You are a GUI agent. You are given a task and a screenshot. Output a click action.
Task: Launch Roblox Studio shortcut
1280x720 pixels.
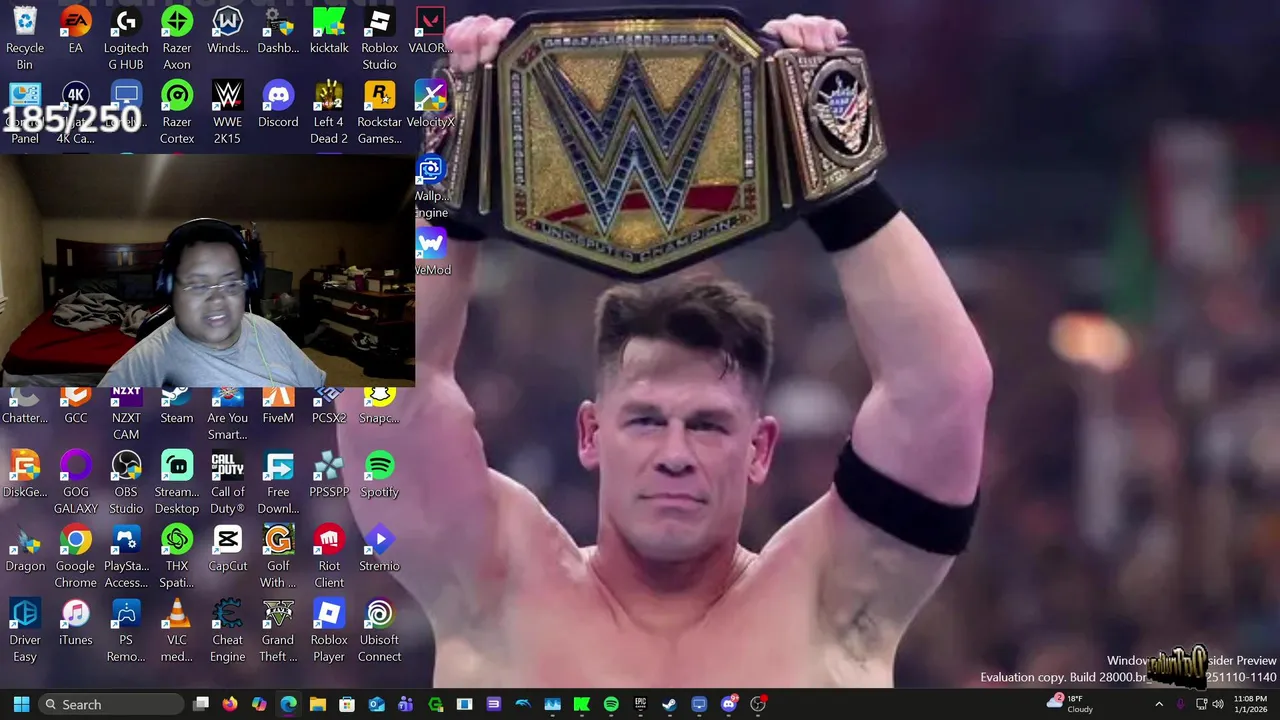pyautogui.click(x=379, y=38)
